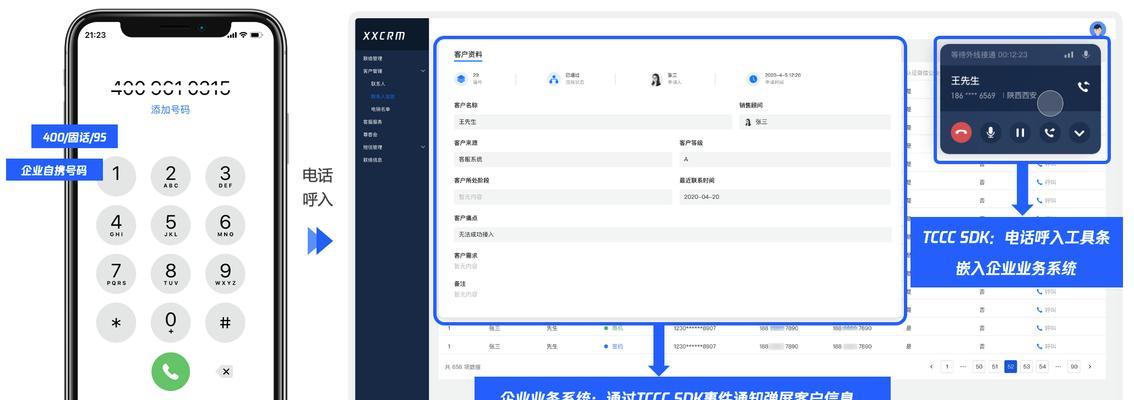1134x400 pixels.
Task: Open the user avatar in CRM header
Action: [1098, 30]
